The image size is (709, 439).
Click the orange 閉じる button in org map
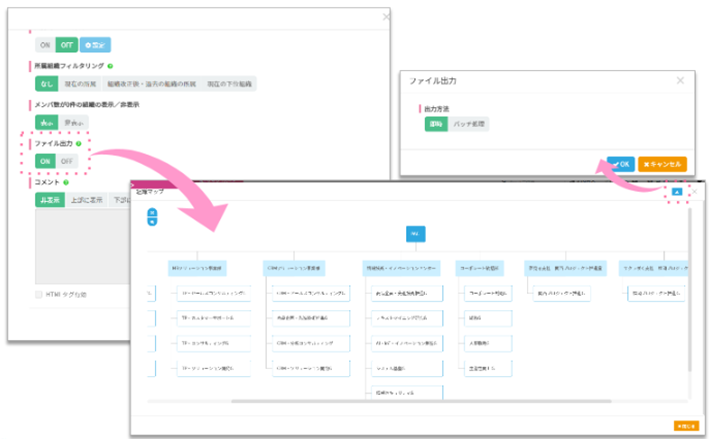click(686, 426)
